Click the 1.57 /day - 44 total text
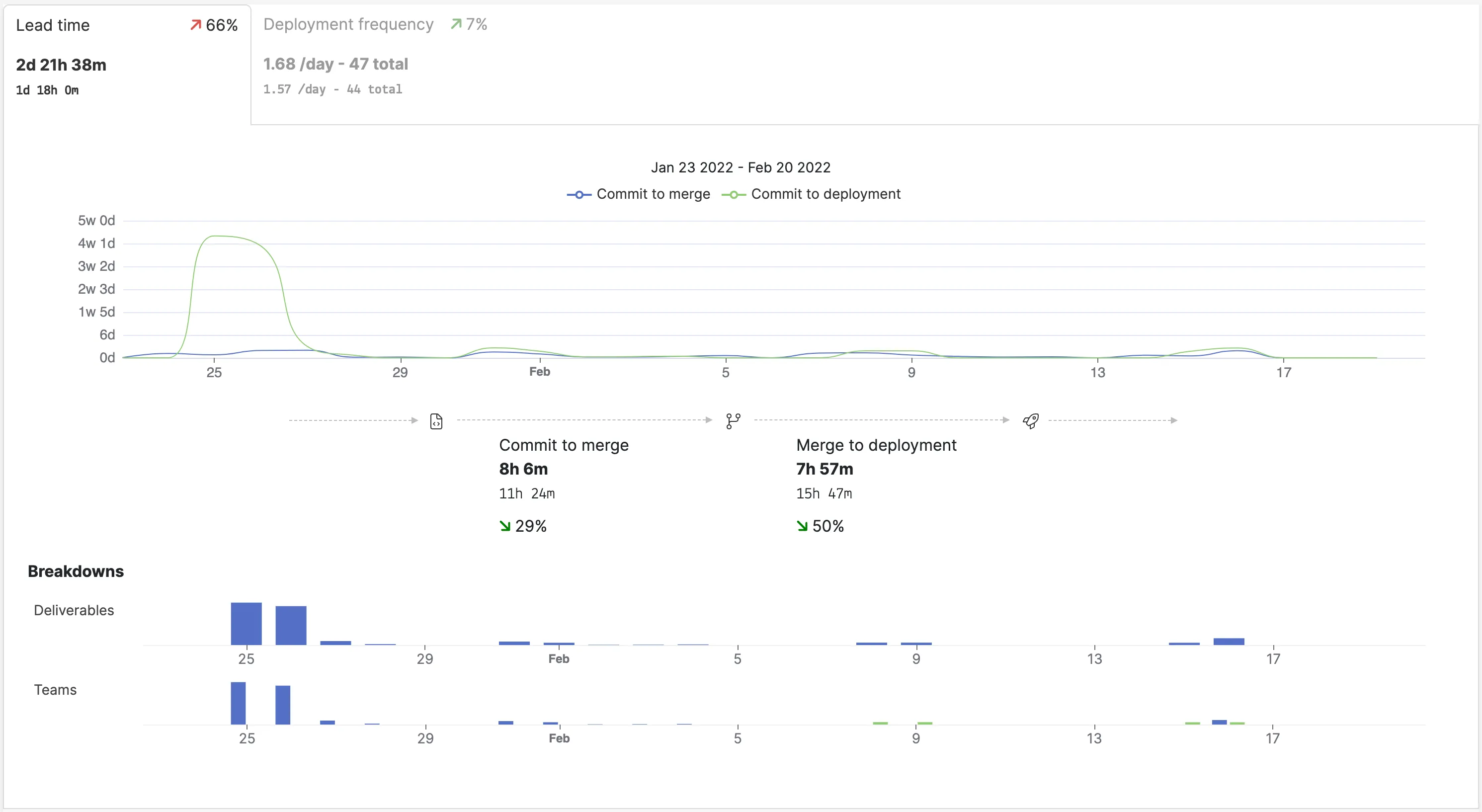The height and width of the screenshot is (812, 1482). pos(332,89)
